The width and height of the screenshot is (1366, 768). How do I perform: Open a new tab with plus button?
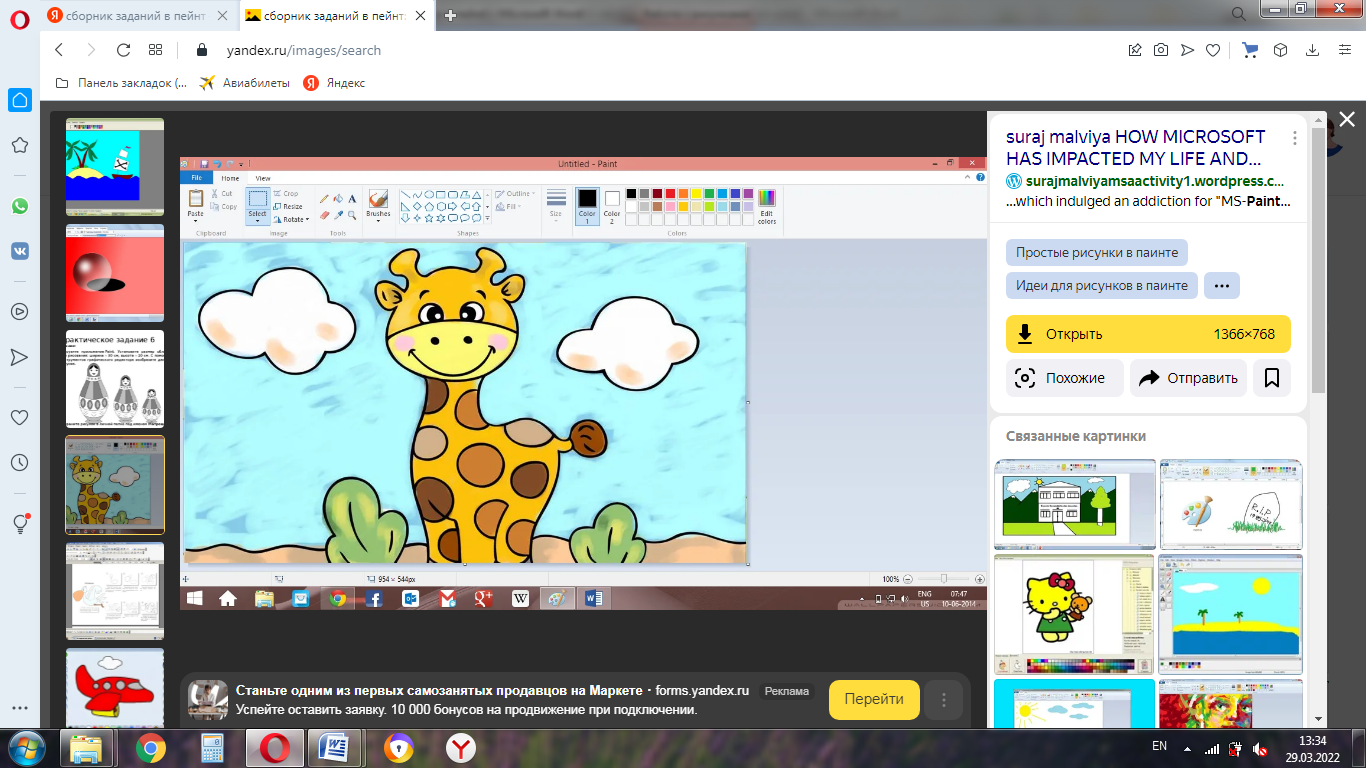(451, 15)
